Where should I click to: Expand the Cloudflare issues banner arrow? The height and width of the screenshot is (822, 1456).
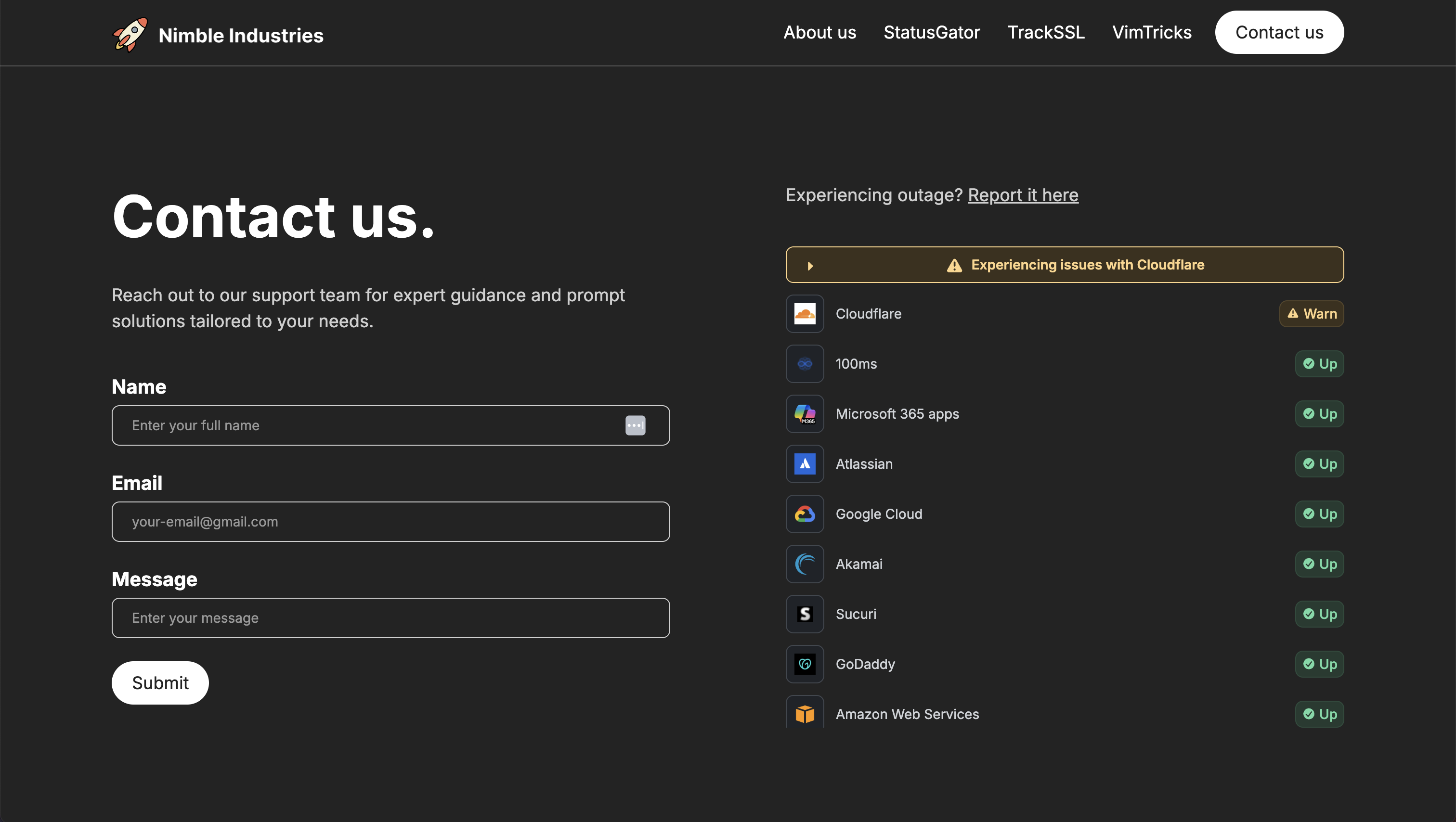810,266
